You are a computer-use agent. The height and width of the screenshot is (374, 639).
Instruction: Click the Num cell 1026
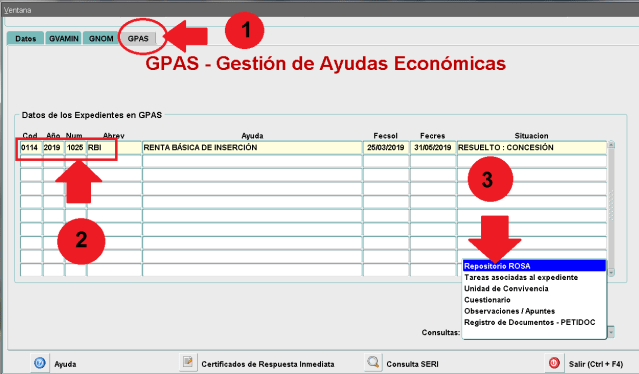[75, 147]
